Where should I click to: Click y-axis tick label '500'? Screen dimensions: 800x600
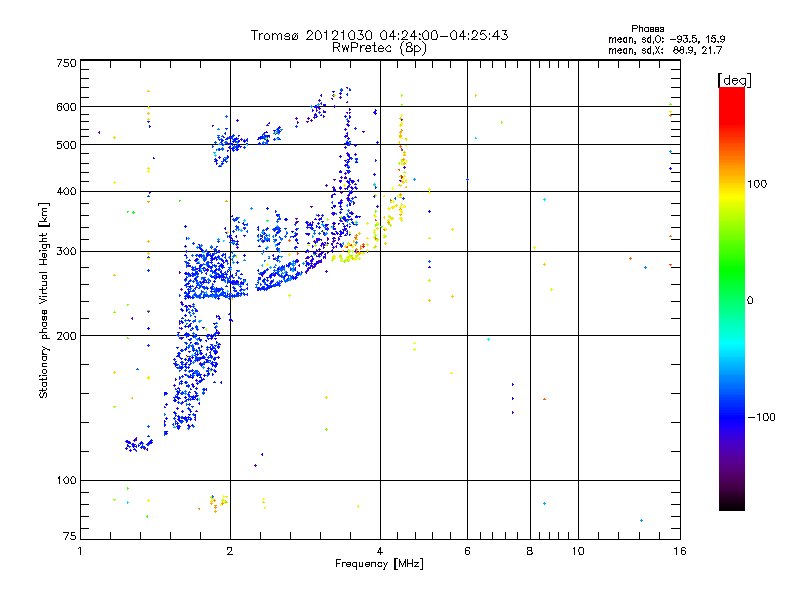click(67, 145)
